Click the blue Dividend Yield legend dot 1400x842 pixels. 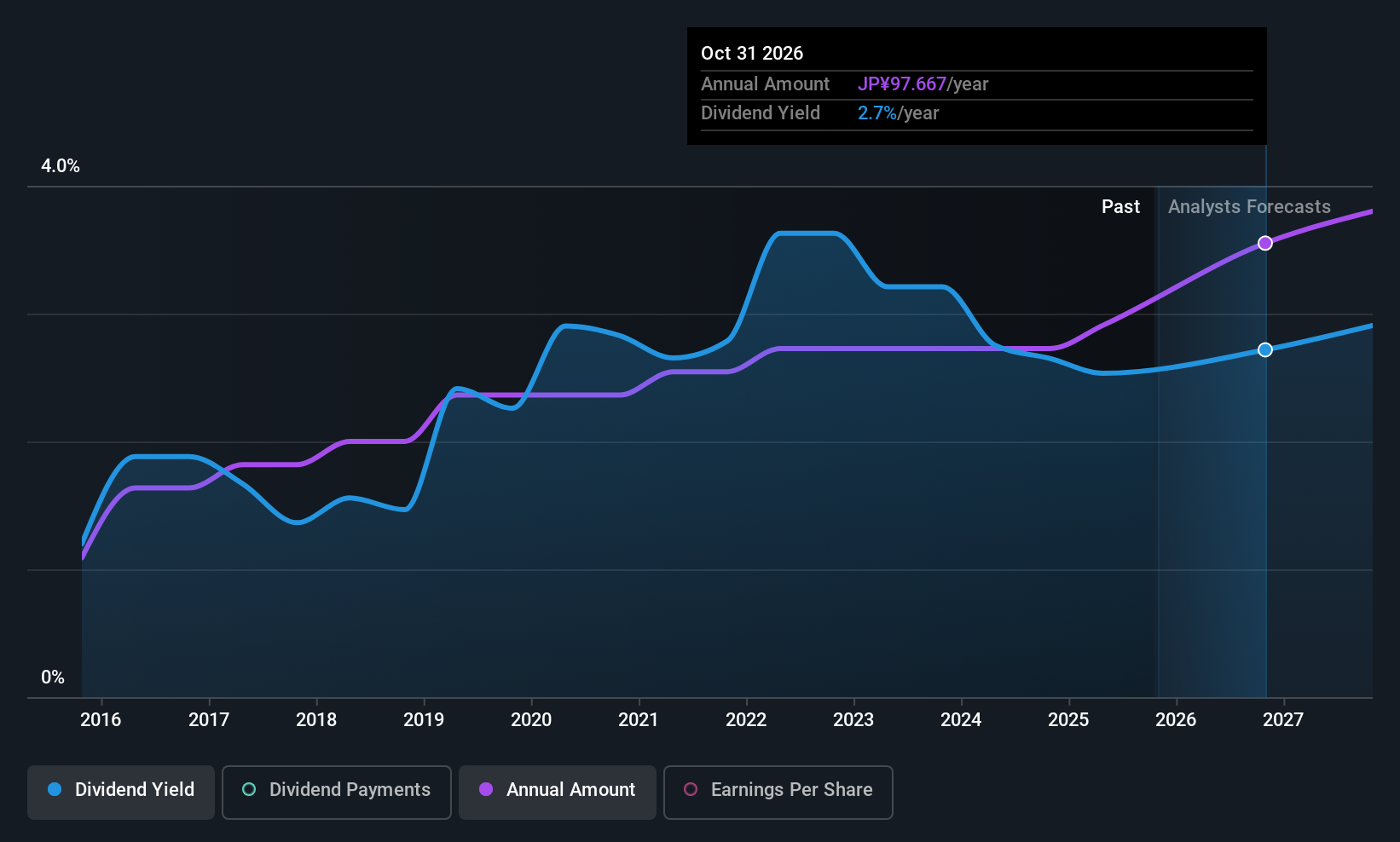click(x=55, y=790)
